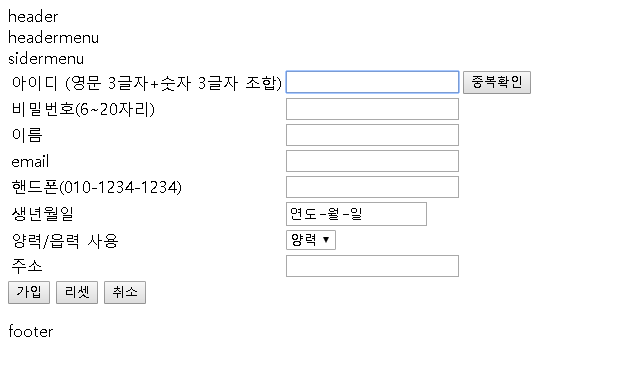Cancel with the 취소 button
The width and height of the screenshot is (632, 387).
pos(125,292)
